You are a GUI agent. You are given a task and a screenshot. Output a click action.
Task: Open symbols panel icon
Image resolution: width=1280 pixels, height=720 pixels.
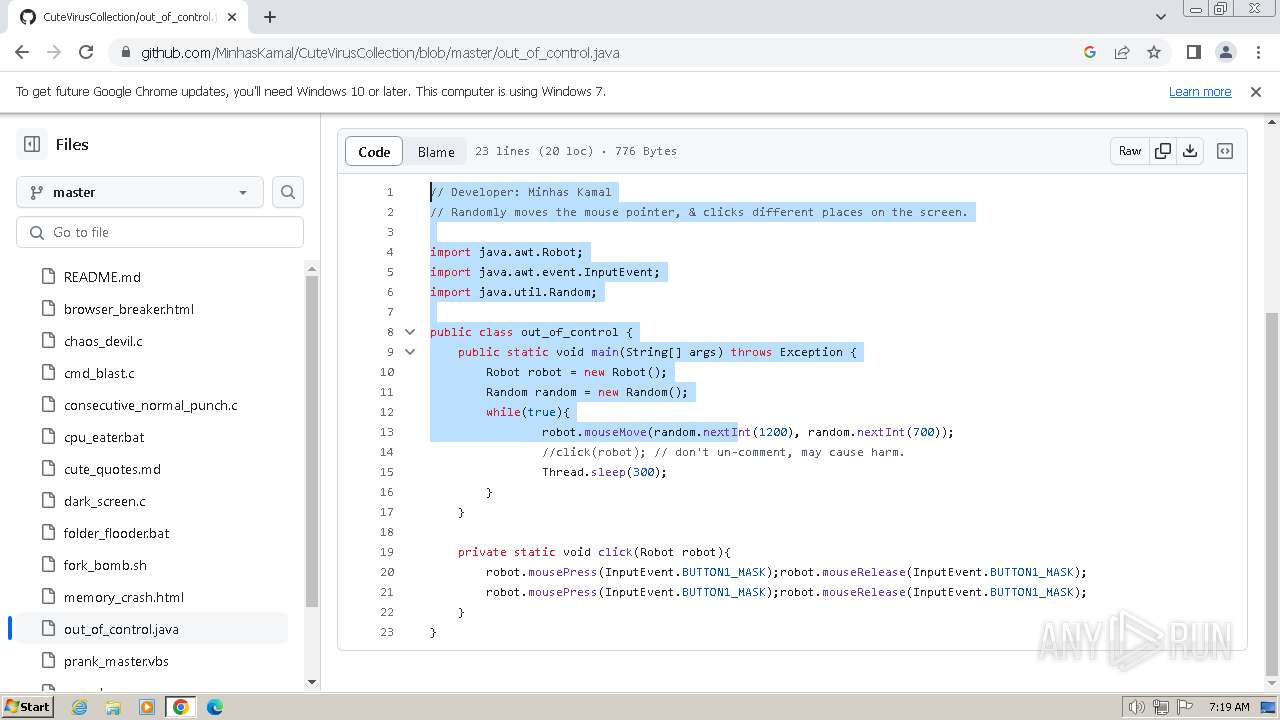pyautogui.click(x=1225, y=151)
